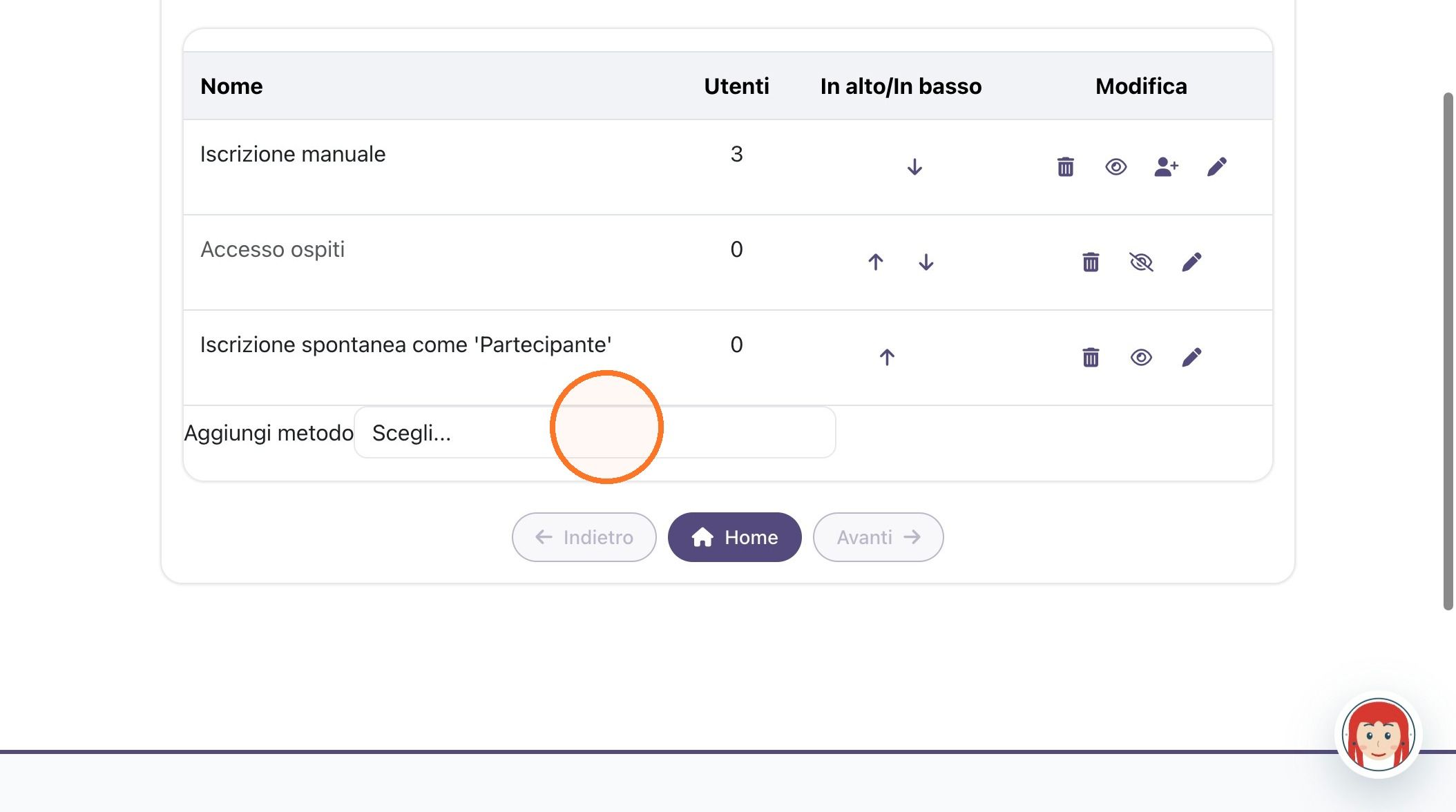Select the Iscrizione manuale name text
Viewport: 1456px width, 812px height.
coord(293,154)
